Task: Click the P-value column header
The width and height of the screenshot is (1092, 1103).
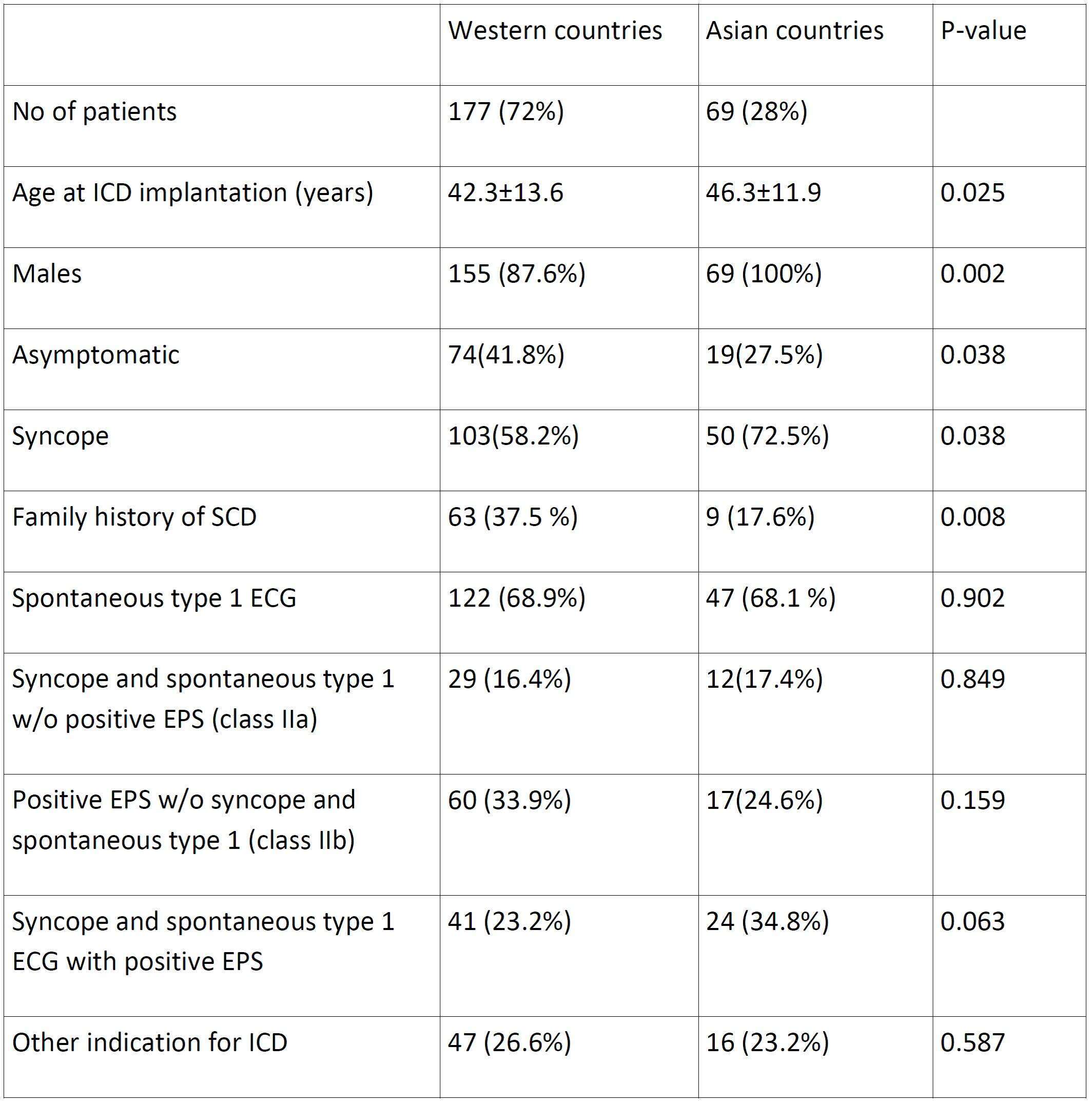Action: pyautogui.click(x=983, y=31)
